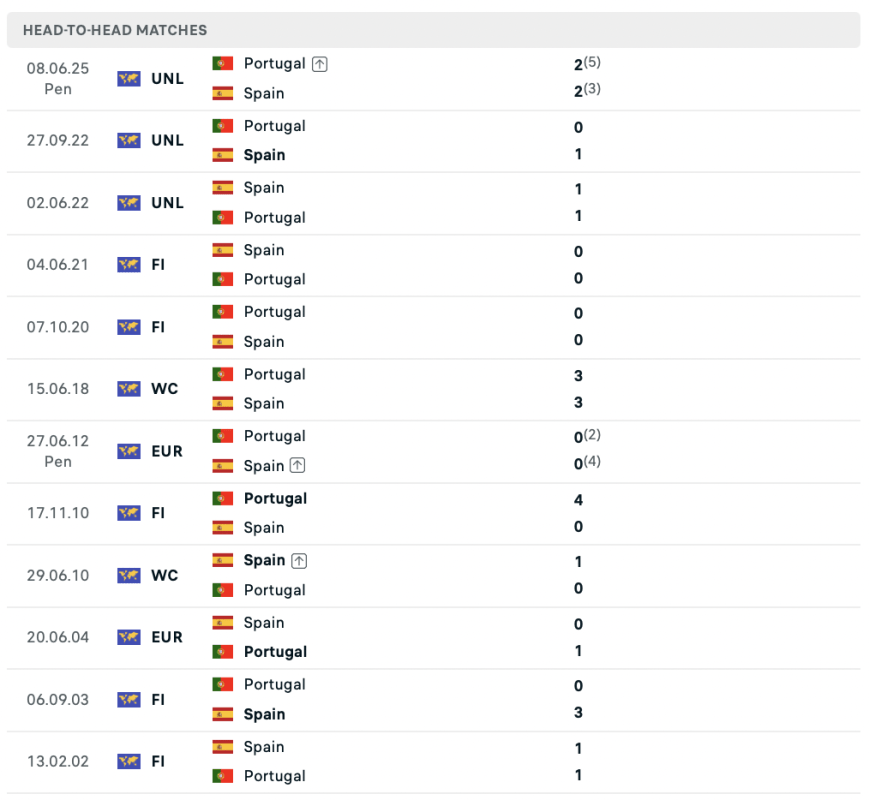Click the world map icon for 13.02.02 FI match
869x800 pixels.
coord(129,761)
